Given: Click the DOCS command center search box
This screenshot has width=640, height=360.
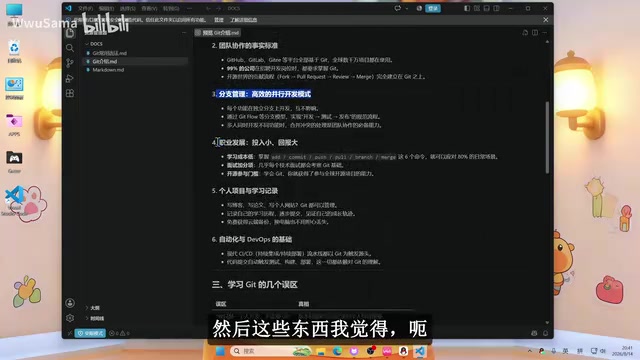Looking at the screenshot, I should click(234, 8).
